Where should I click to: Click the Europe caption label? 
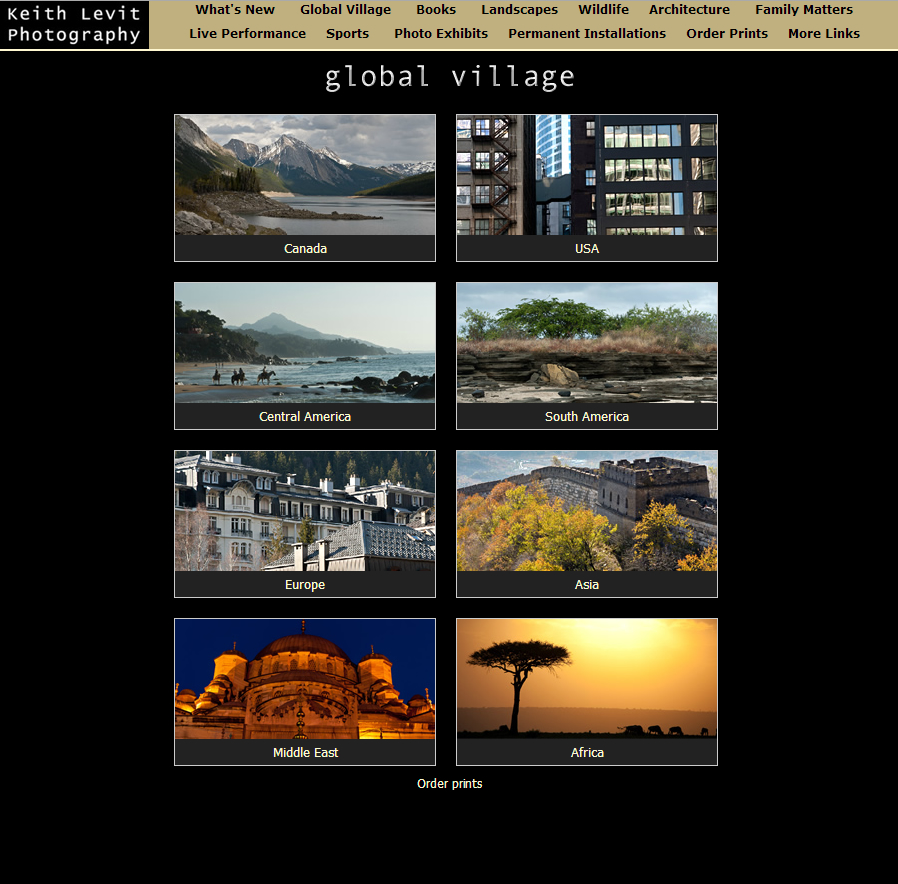point(305,585)
